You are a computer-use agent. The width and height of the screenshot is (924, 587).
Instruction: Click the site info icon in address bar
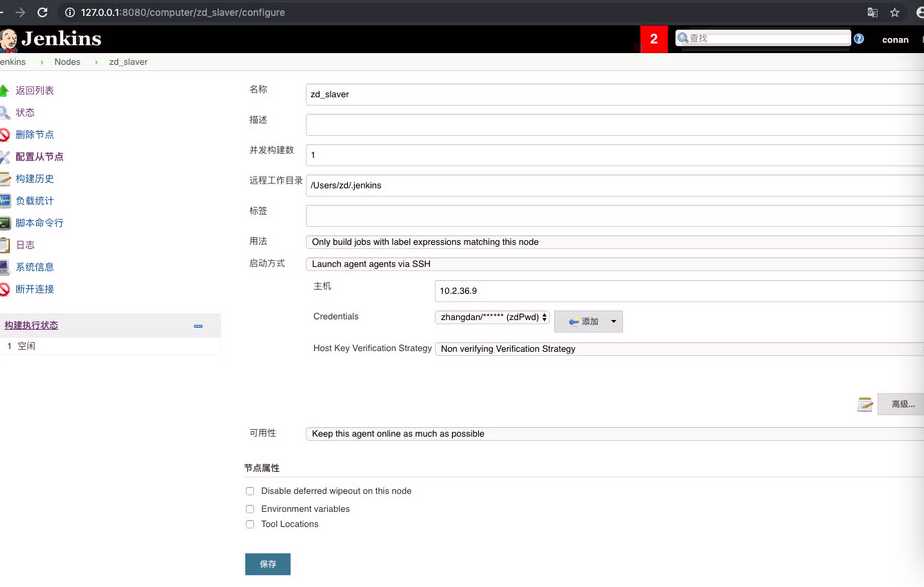(x=70, y=12)
